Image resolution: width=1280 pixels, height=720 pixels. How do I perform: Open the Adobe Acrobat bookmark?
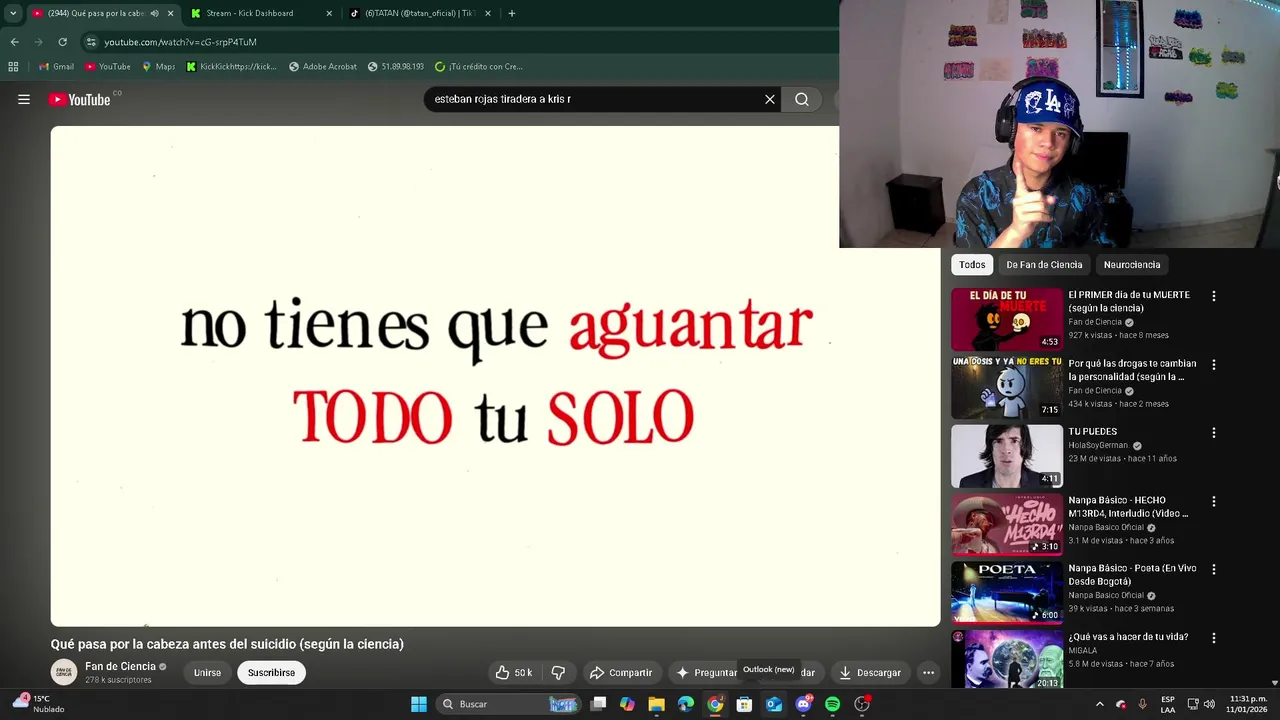[323, 67]
